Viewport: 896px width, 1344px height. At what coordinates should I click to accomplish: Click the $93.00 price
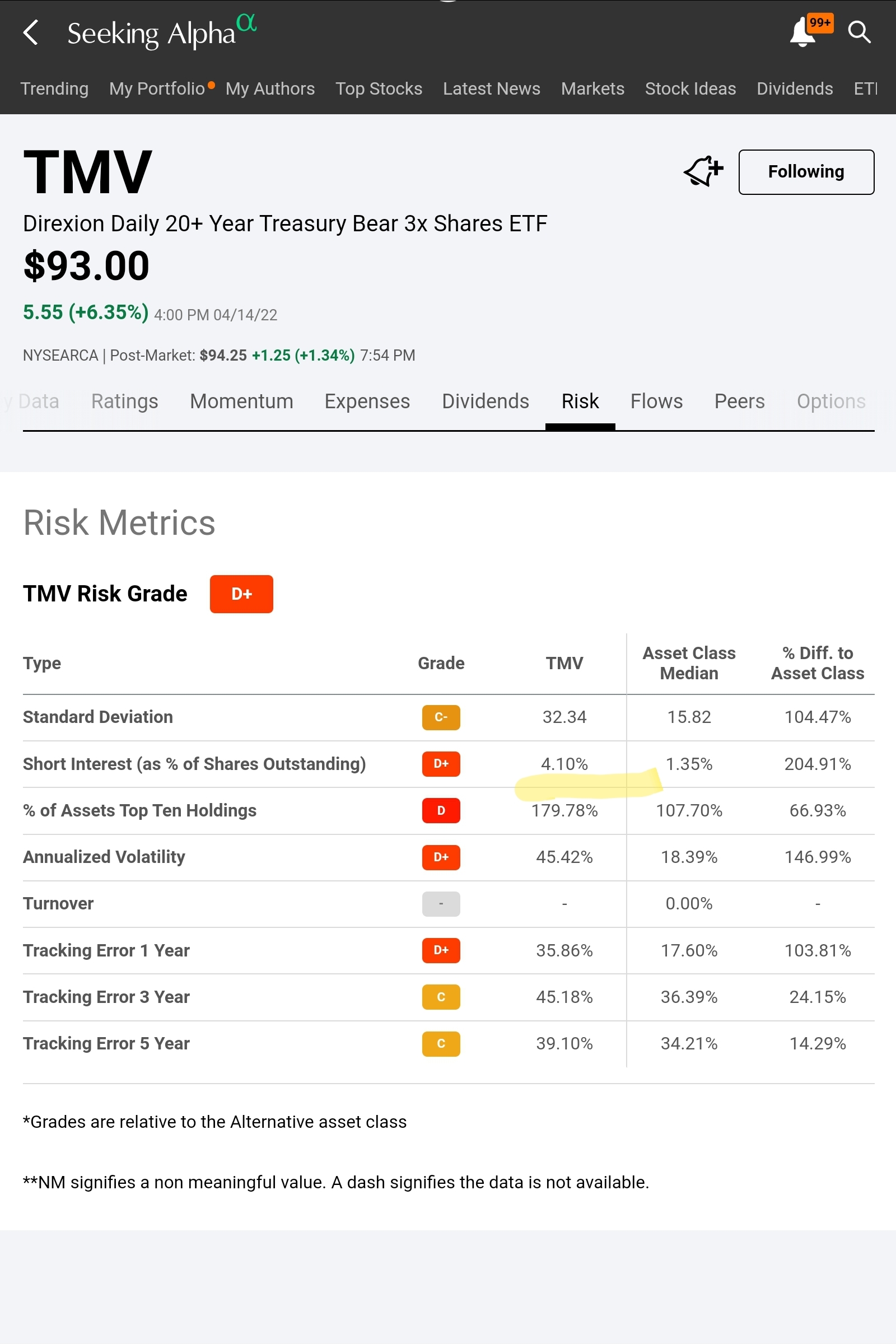tap(86, 267)
